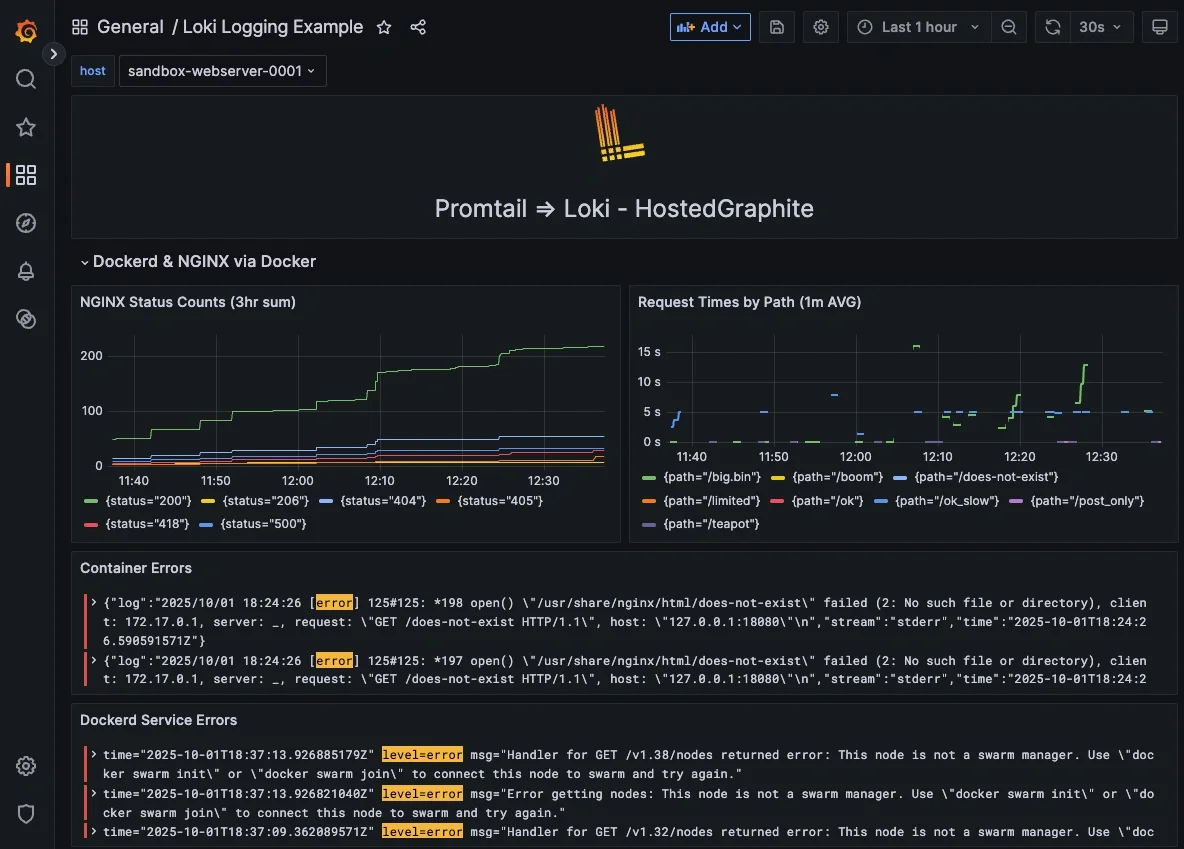
Task: Click the General breadcrumb link
Action: [x=130, y=27]
